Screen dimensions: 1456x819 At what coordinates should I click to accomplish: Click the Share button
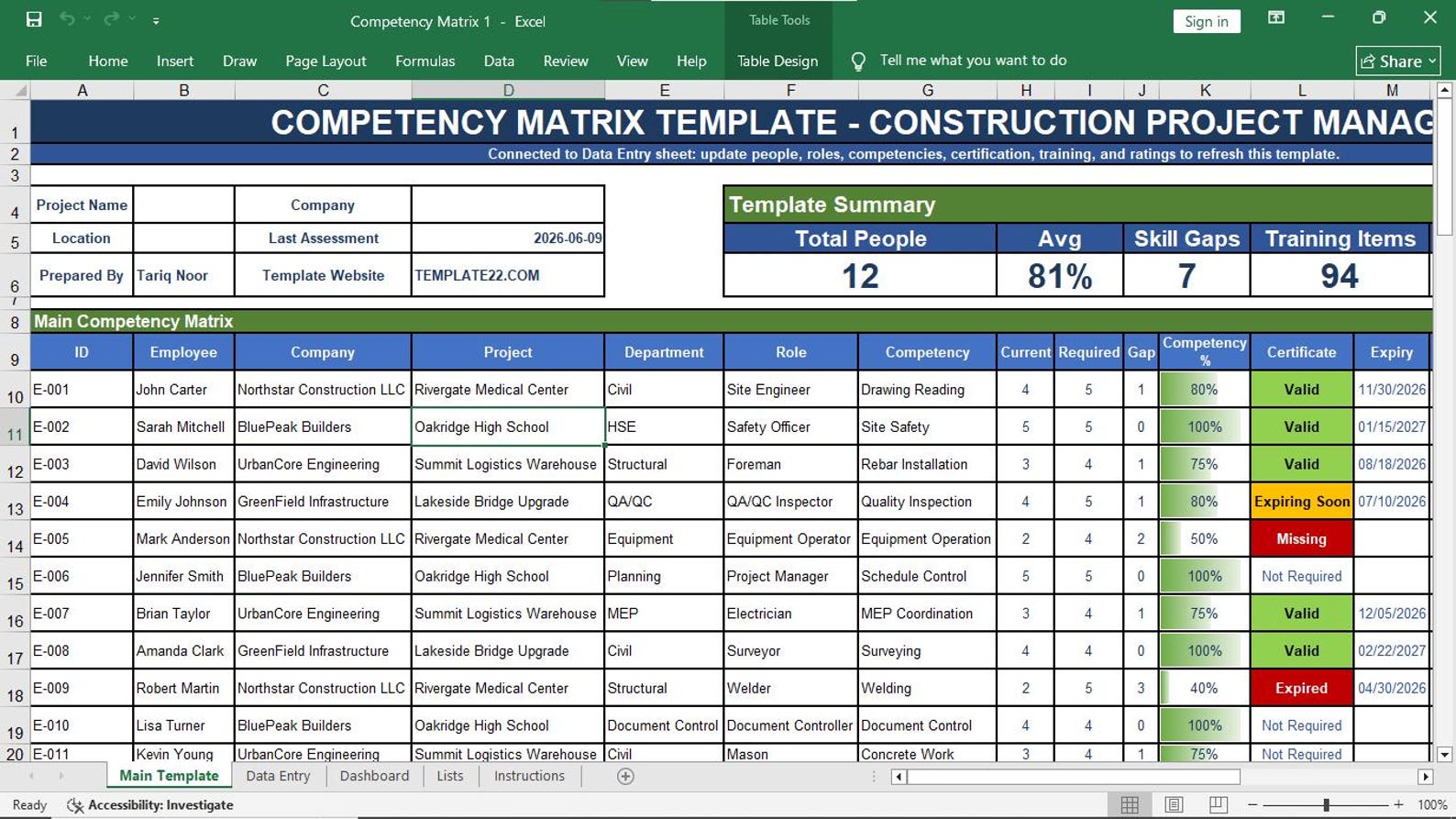tap(1398, 61)
